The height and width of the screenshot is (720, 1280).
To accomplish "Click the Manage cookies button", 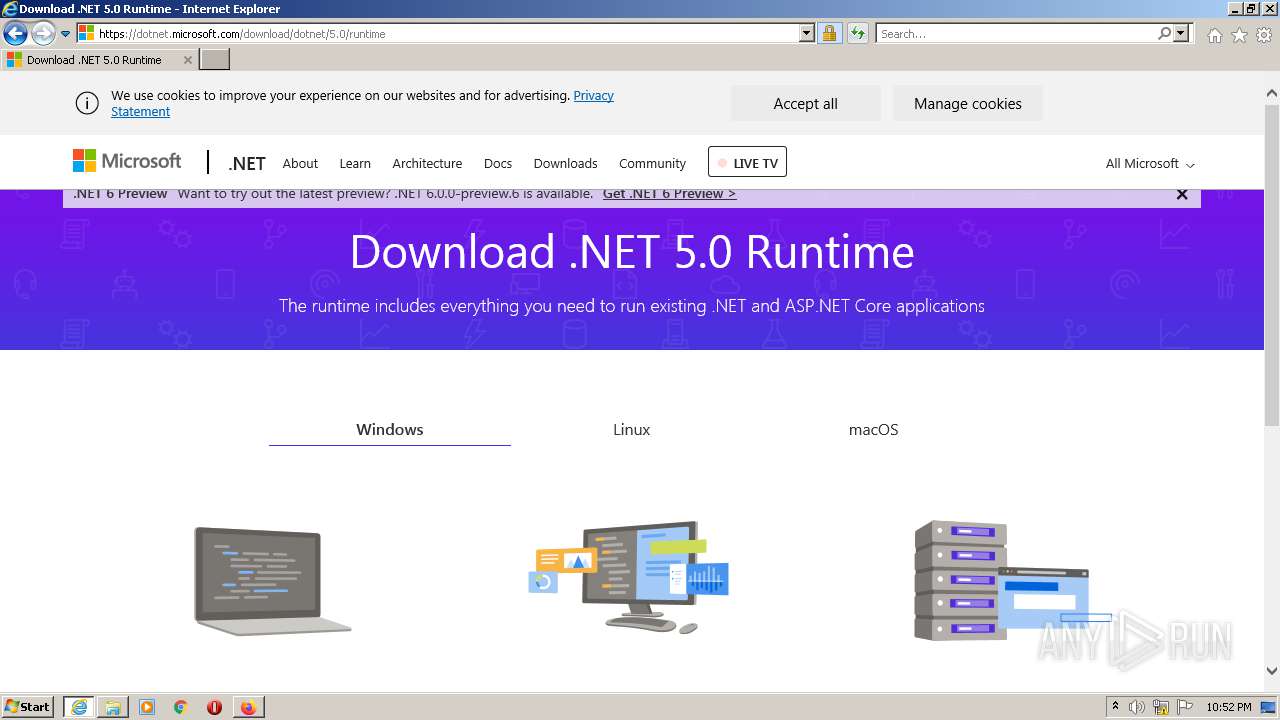I will coord(967,103).
